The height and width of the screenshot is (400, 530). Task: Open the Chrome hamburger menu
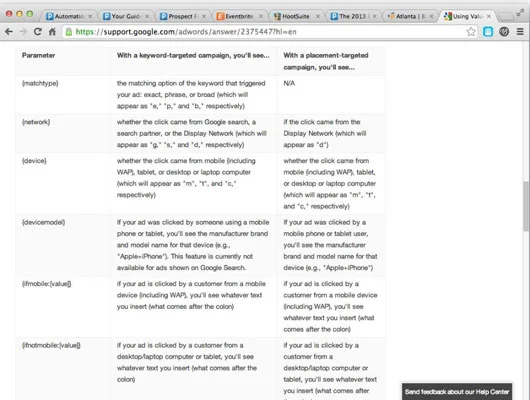tap(520, 32)
